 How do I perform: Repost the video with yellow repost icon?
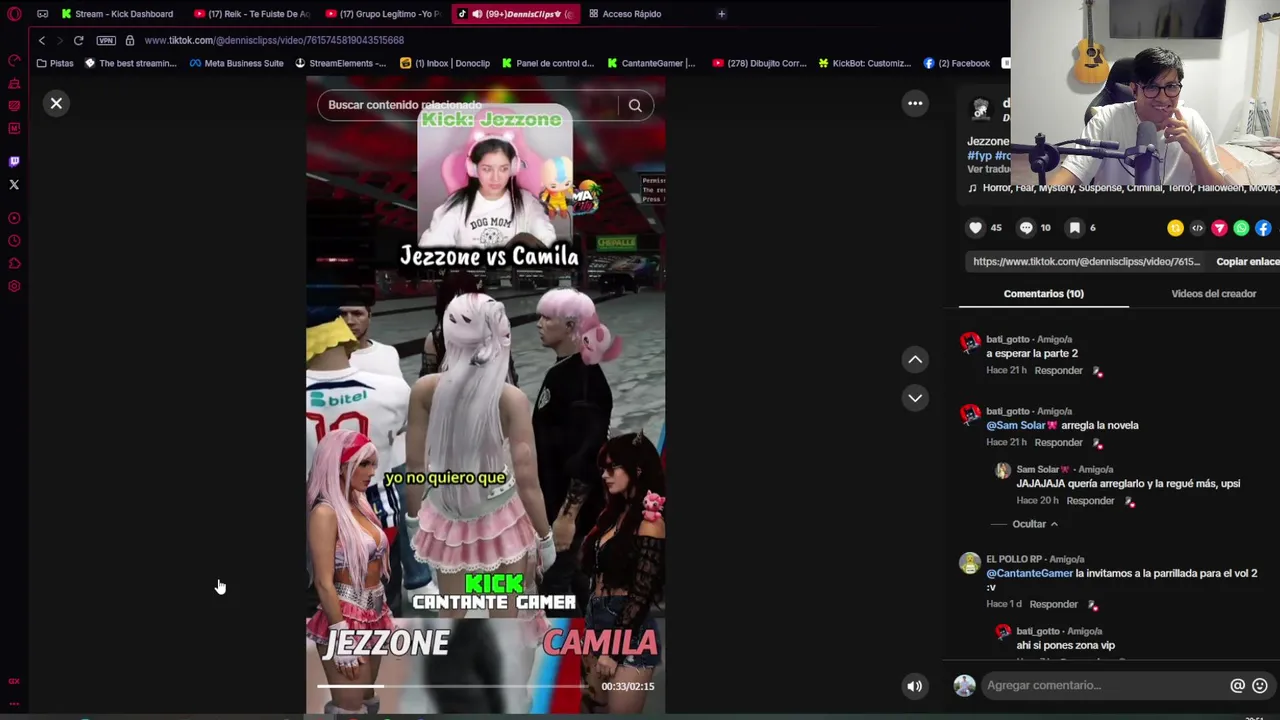[x=1175, y=228]
